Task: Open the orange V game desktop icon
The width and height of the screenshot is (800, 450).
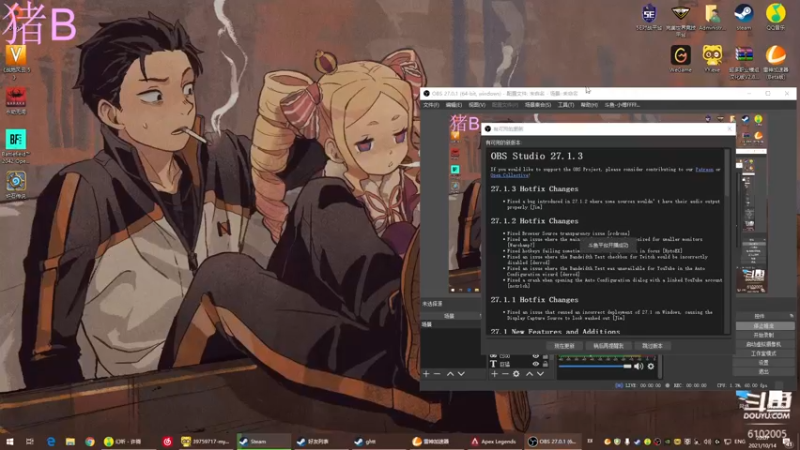Action: (x=16, y=62)
